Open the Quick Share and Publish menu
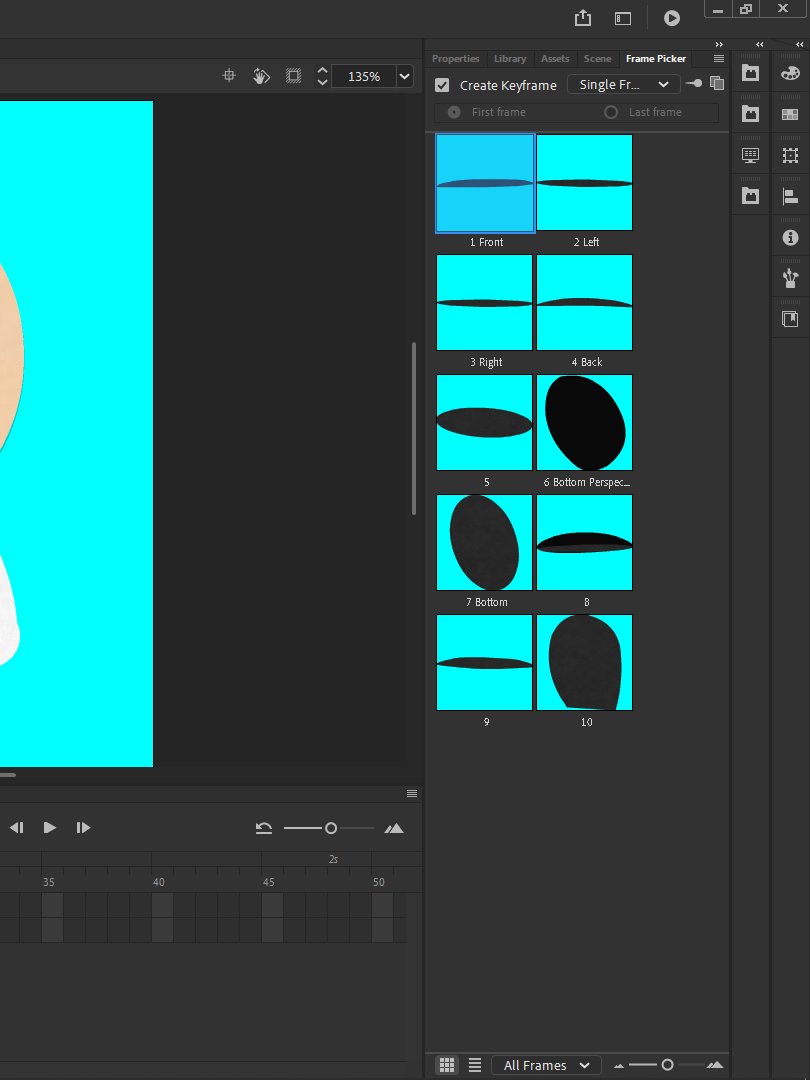 [583, 19]
